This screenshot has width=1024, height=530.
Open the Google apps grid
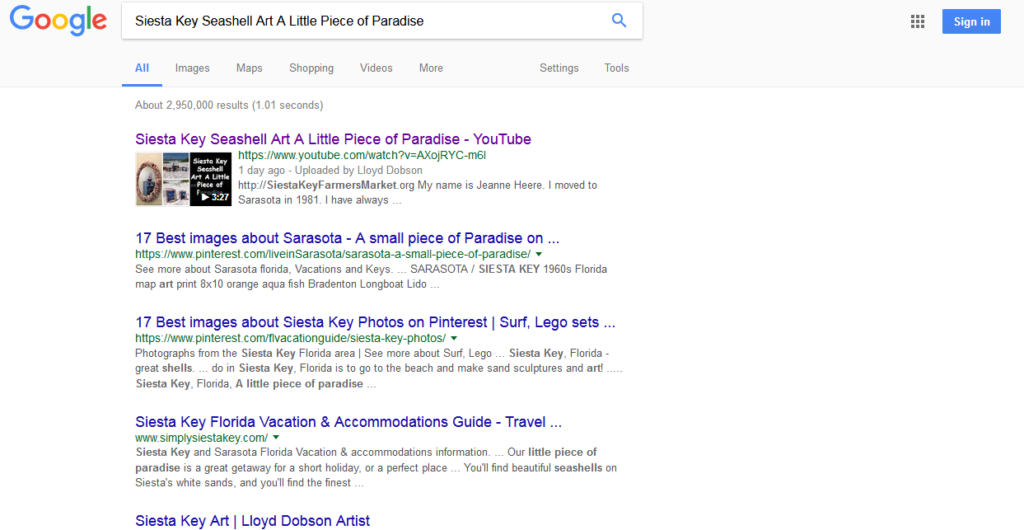[x=918, y=22]
